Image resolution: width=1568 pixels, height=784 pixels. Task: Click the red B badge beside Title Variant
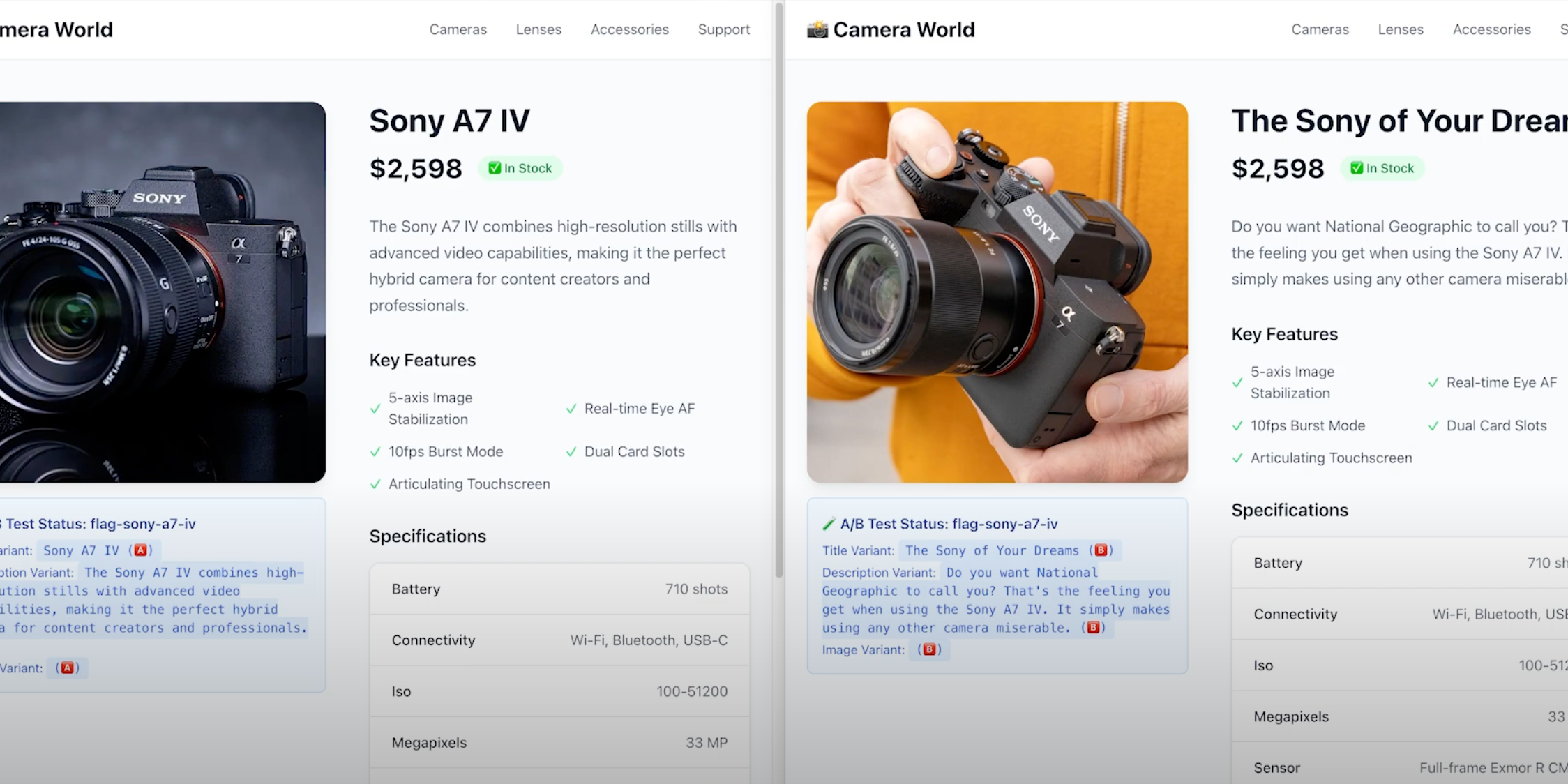tap(1101, 550)
